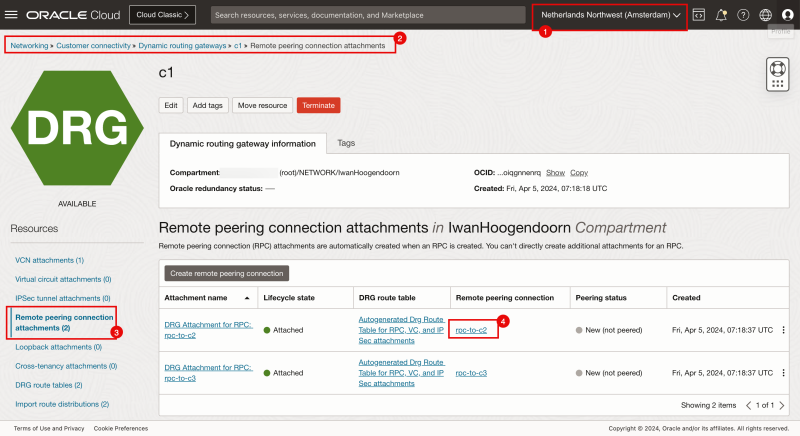This screenshot has height=436, width=800.
Task: Open the language globe icon
Action: coord(766,15)
